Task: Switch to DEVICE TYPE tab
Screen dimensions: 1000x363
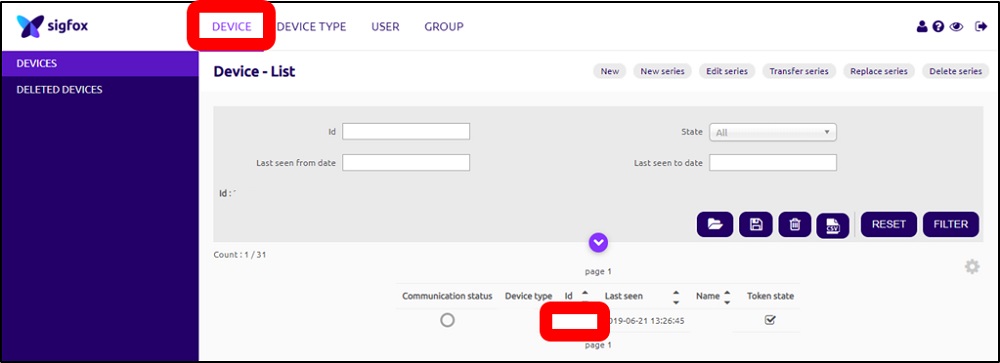Action: click(x=311, y=27)
